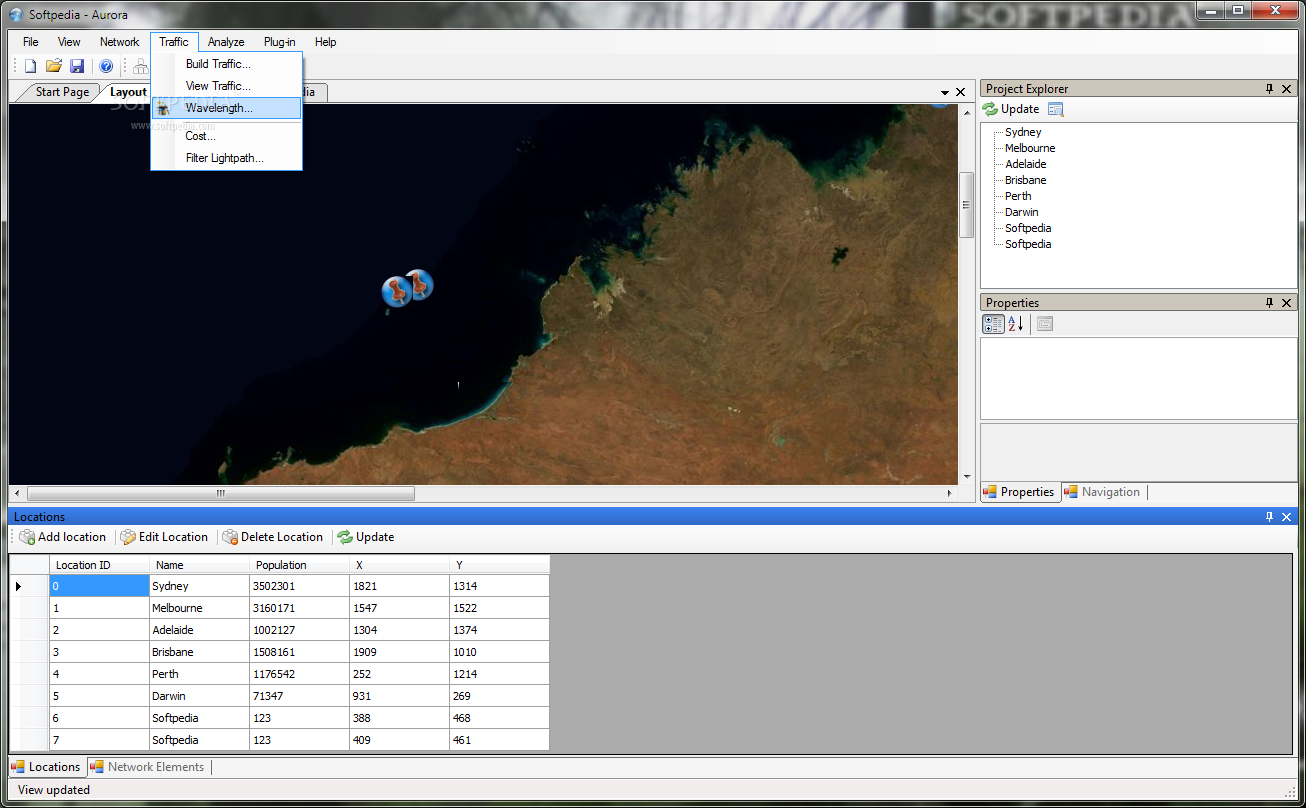The width and height of the screenshot is (1306, 808).
Task: Click the grayed Property Pages icon
Action: click(x=1045, y=323)
